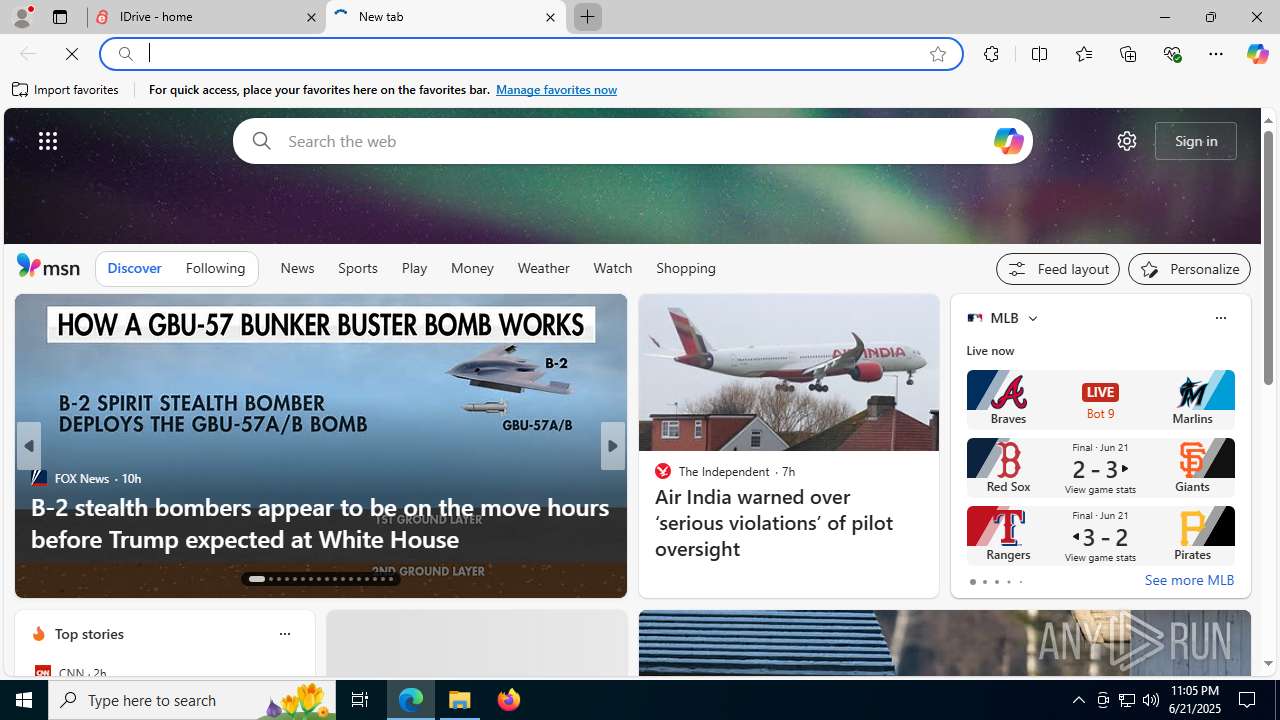Open the volume control in system tray
The width and height of the screenshot is (1280, 720).
coord(1151,700)
